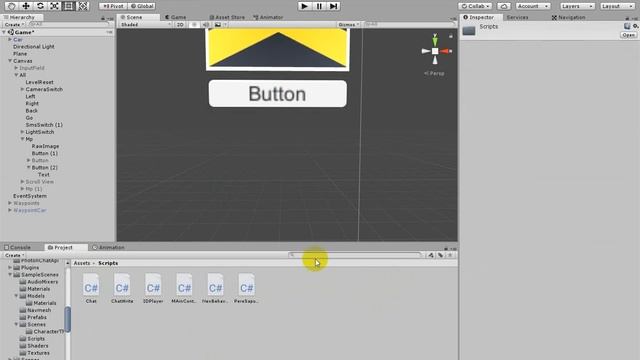640x360 pixels.
Task: Toggle scene audio button
Action: pos(206,24)
